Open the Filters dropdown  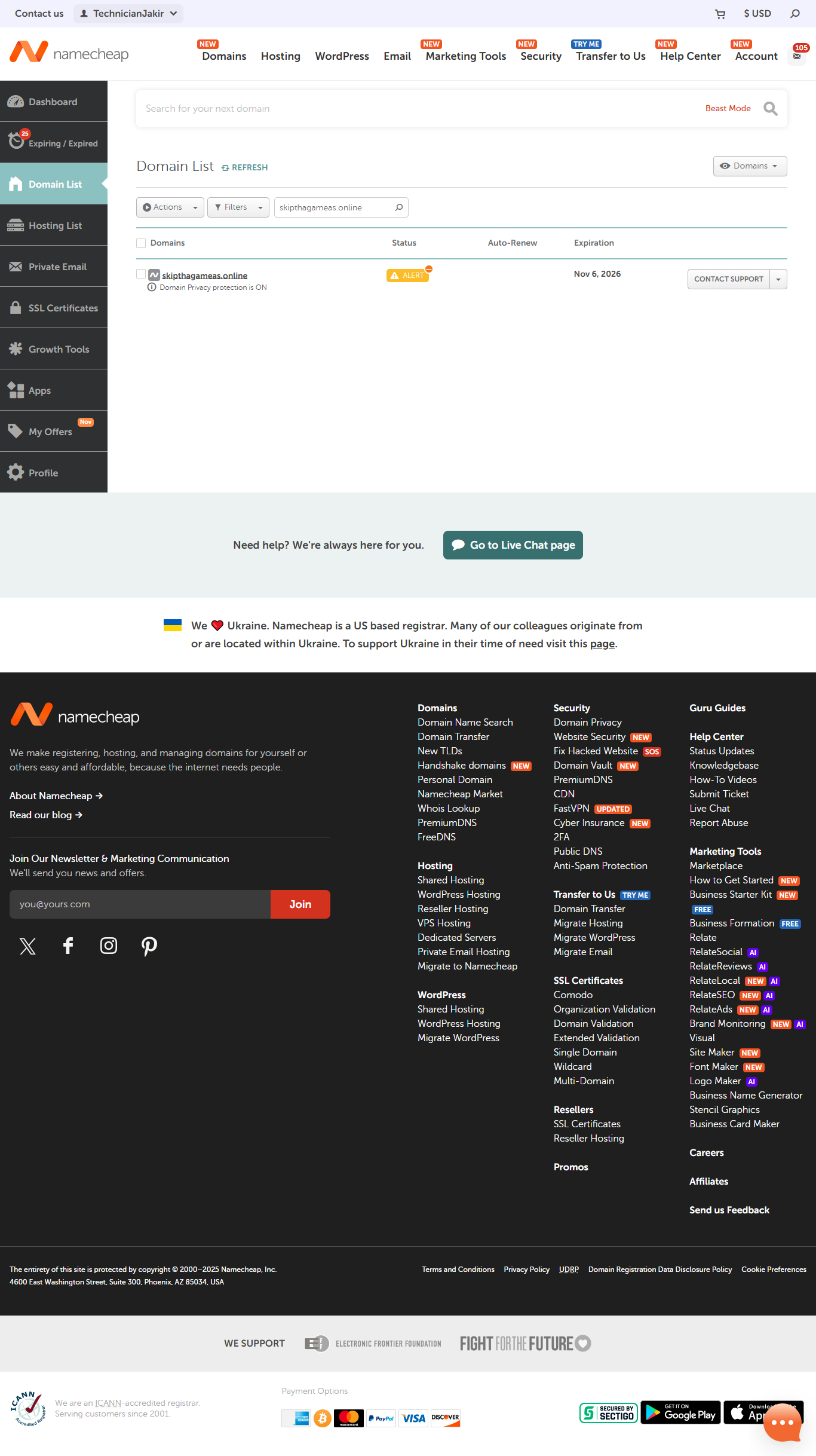point(238,207)
